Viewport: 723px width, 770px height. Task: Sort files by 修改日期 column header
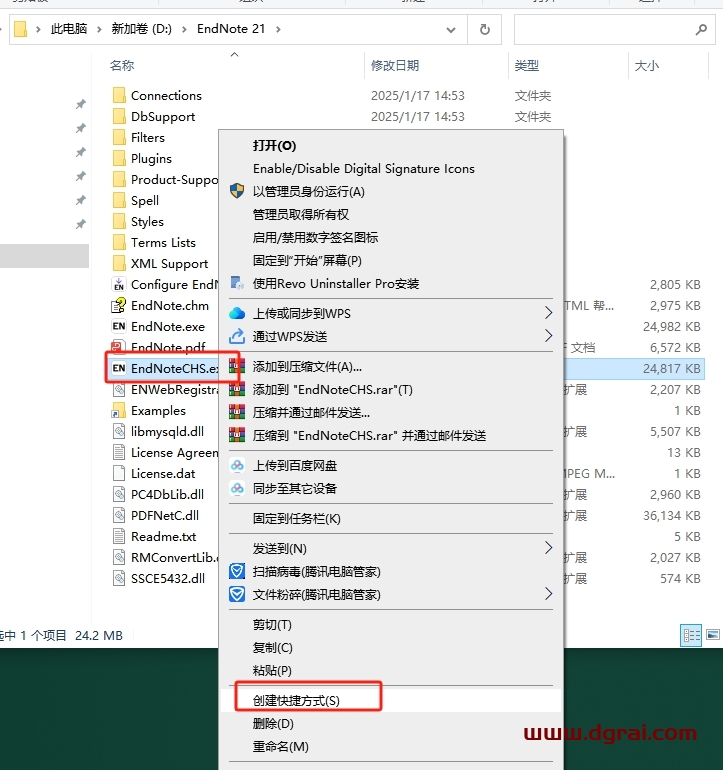[x=395, y=65]
